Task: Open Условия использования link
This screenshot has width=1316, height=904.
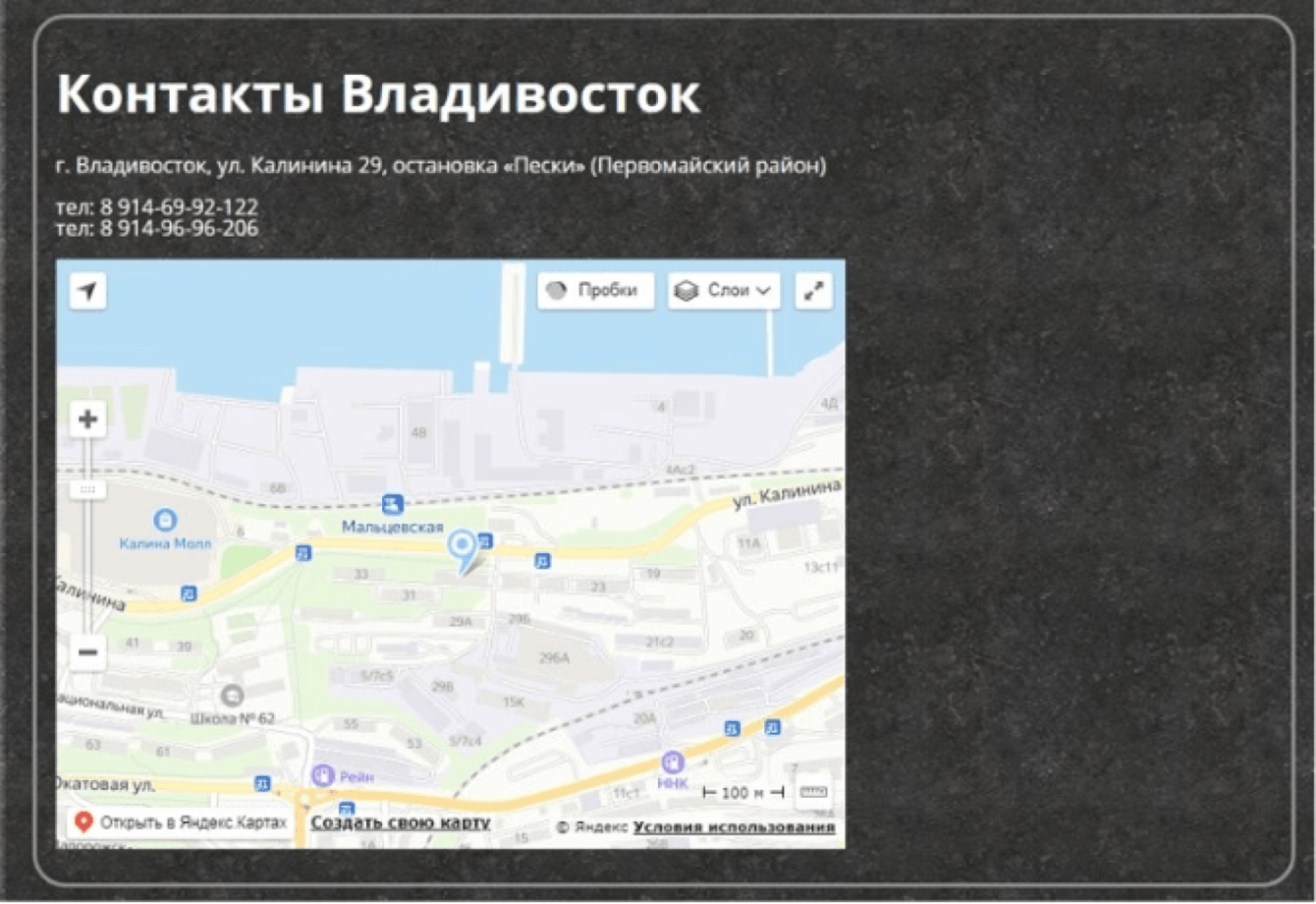Action: (734, 827)
